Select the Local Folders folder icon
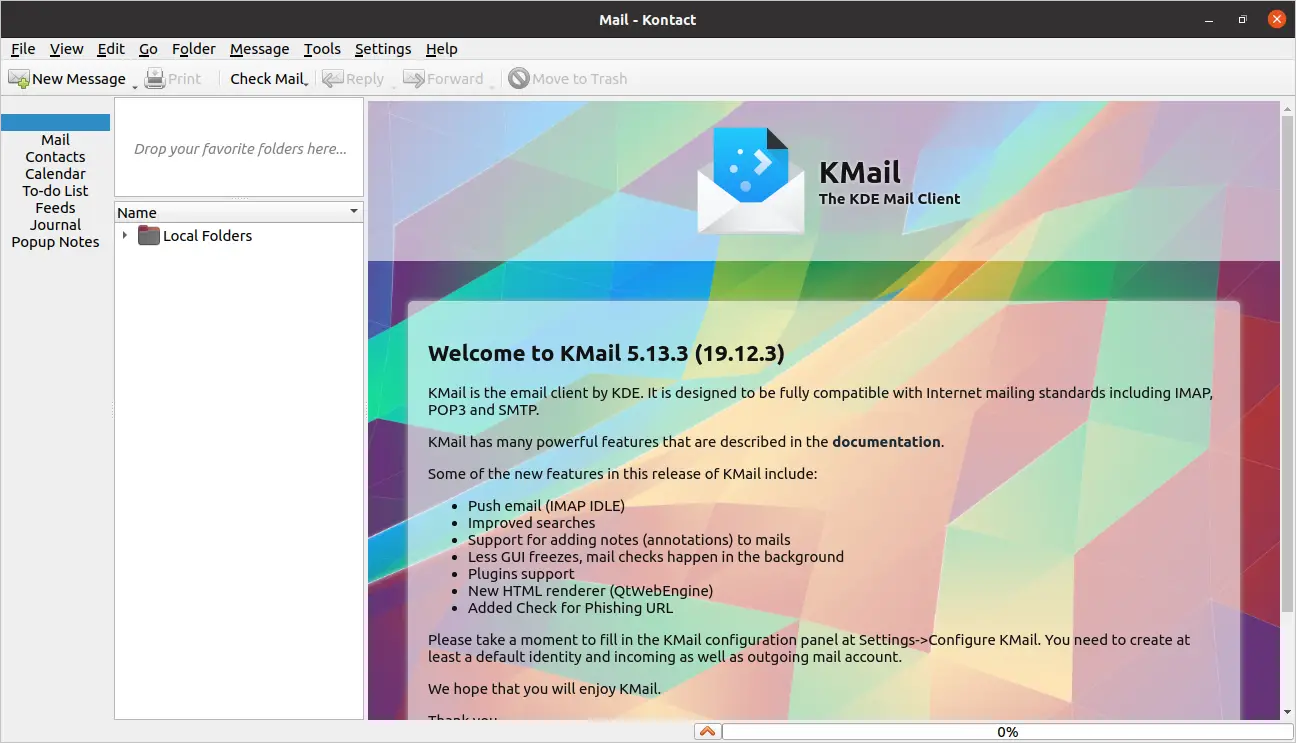Image resolution: width=1296 pixels, height=743 pixels. [x=148, y=235]
